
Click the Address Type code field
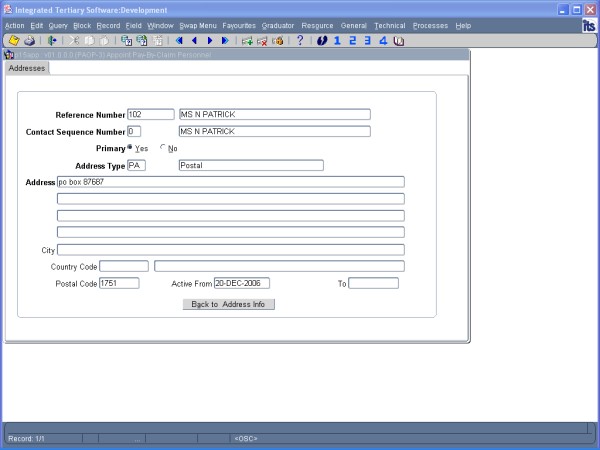tap(137, 165)
